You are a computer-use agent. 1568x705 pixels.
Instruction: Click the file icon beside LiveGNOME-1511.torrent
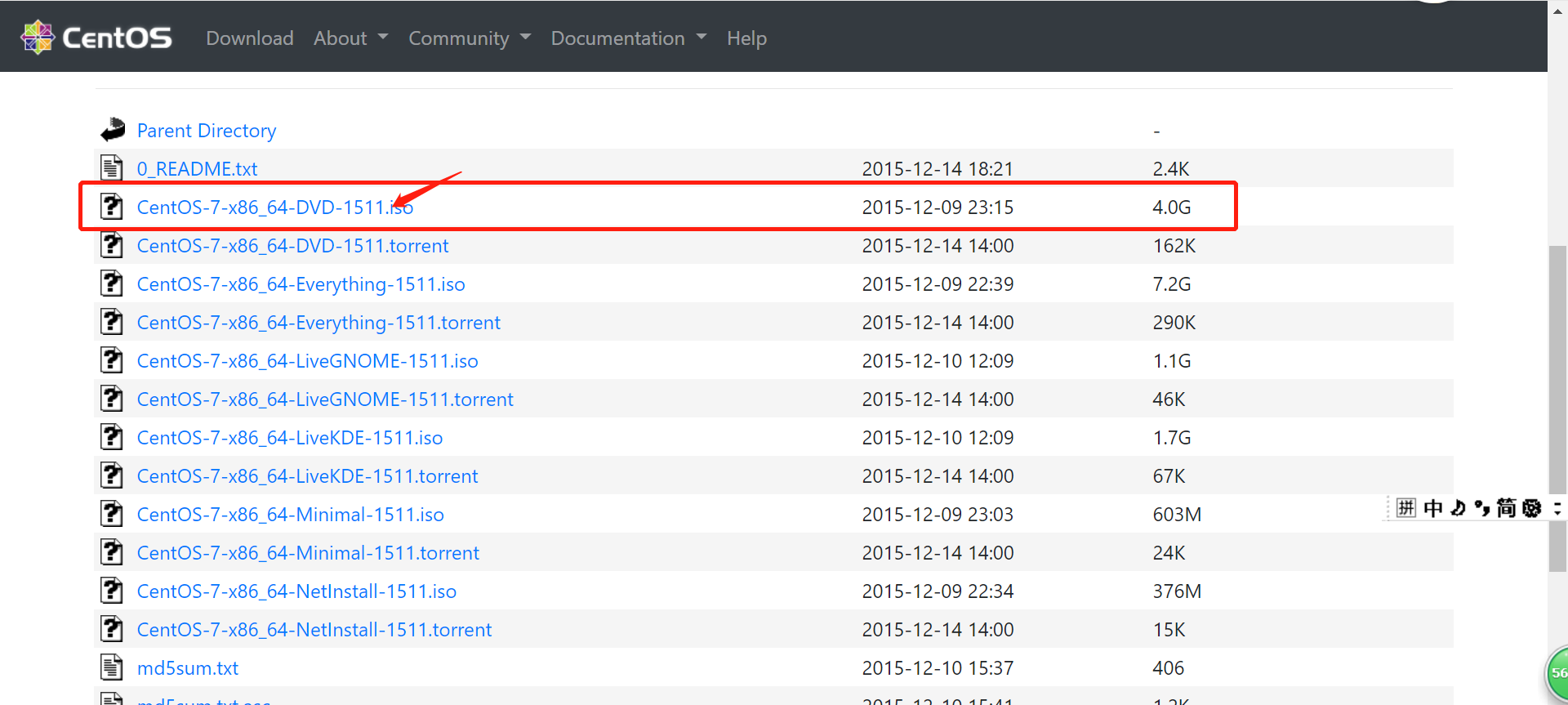(x=112, y=398)
